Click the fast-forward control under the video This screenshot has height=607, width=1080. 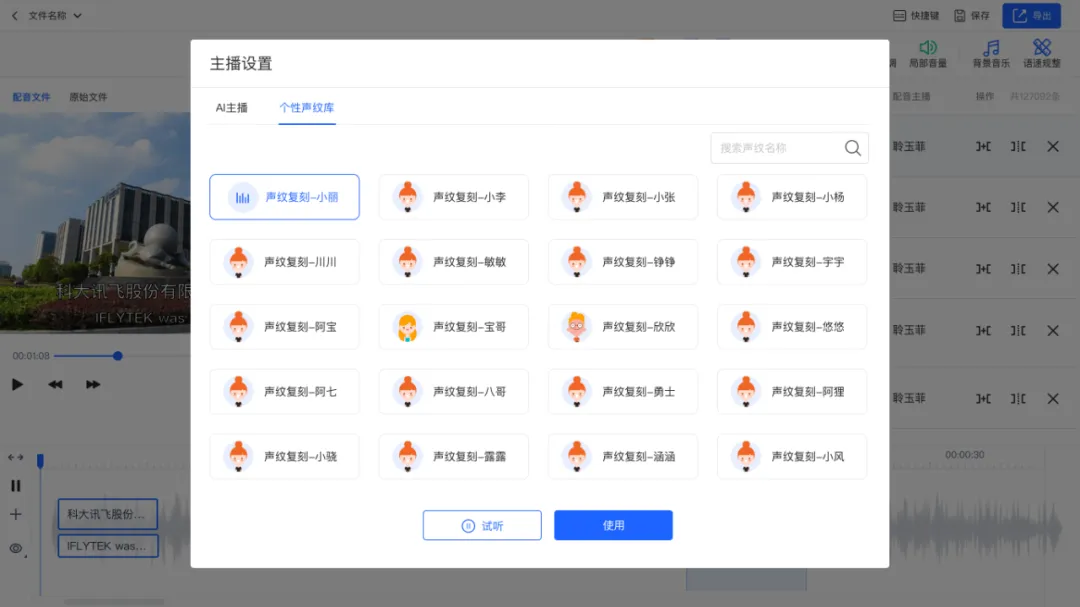(x=93, y=384)
